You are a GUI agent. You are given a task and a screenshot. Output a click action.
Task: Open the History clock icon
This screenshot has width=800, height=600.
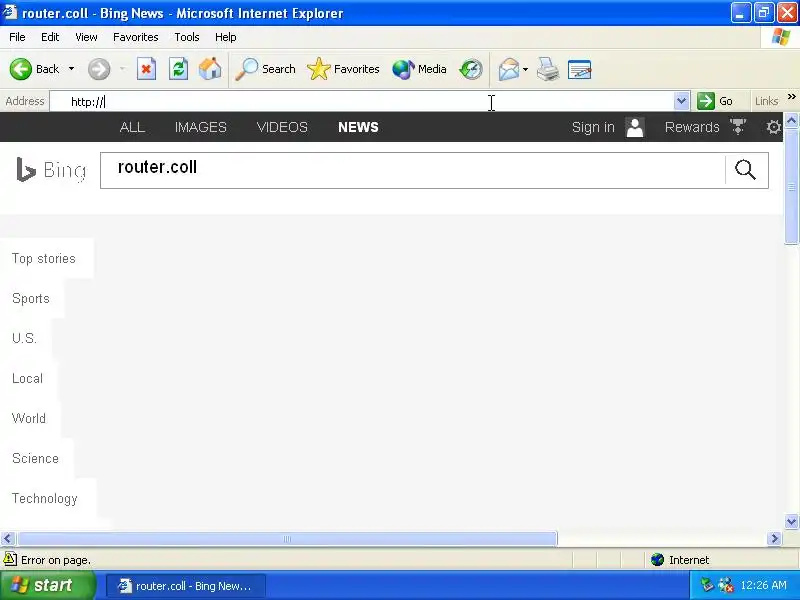click(470, 69)
